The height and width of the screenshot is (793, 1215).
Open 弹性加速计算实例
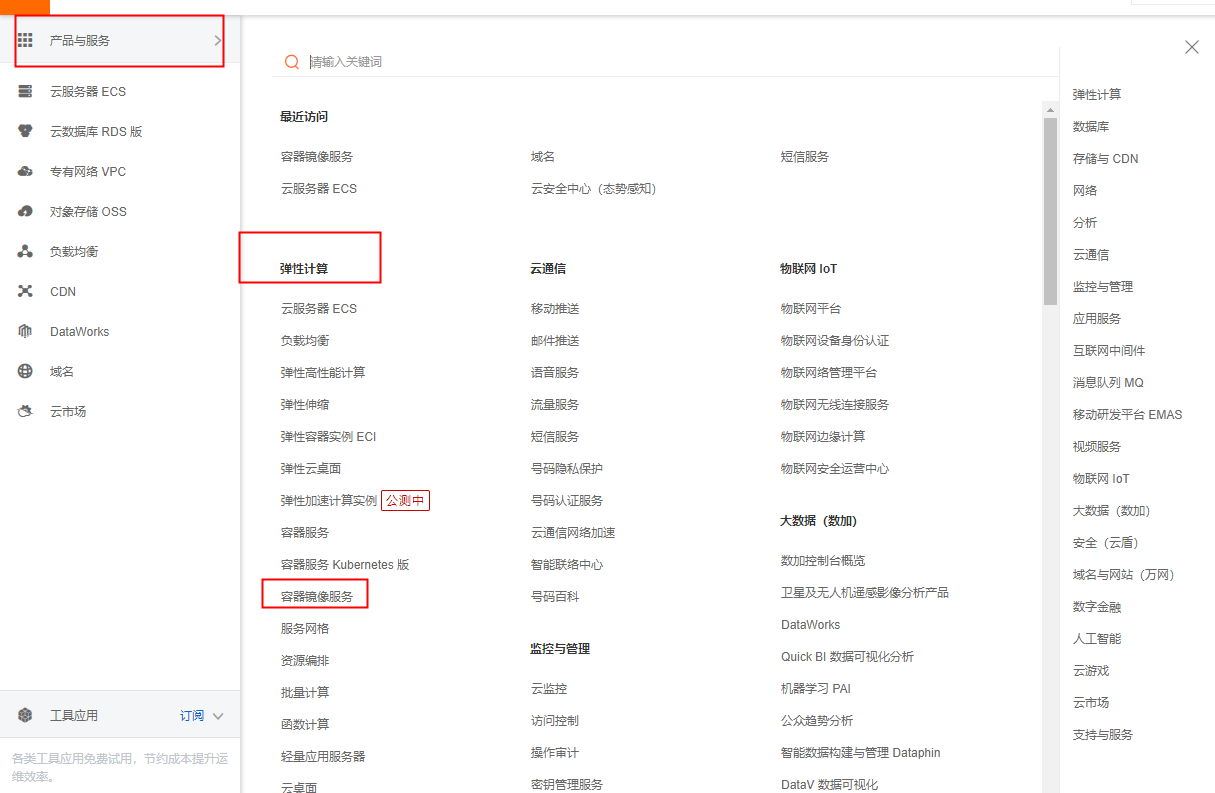click(x=329, y=501)
